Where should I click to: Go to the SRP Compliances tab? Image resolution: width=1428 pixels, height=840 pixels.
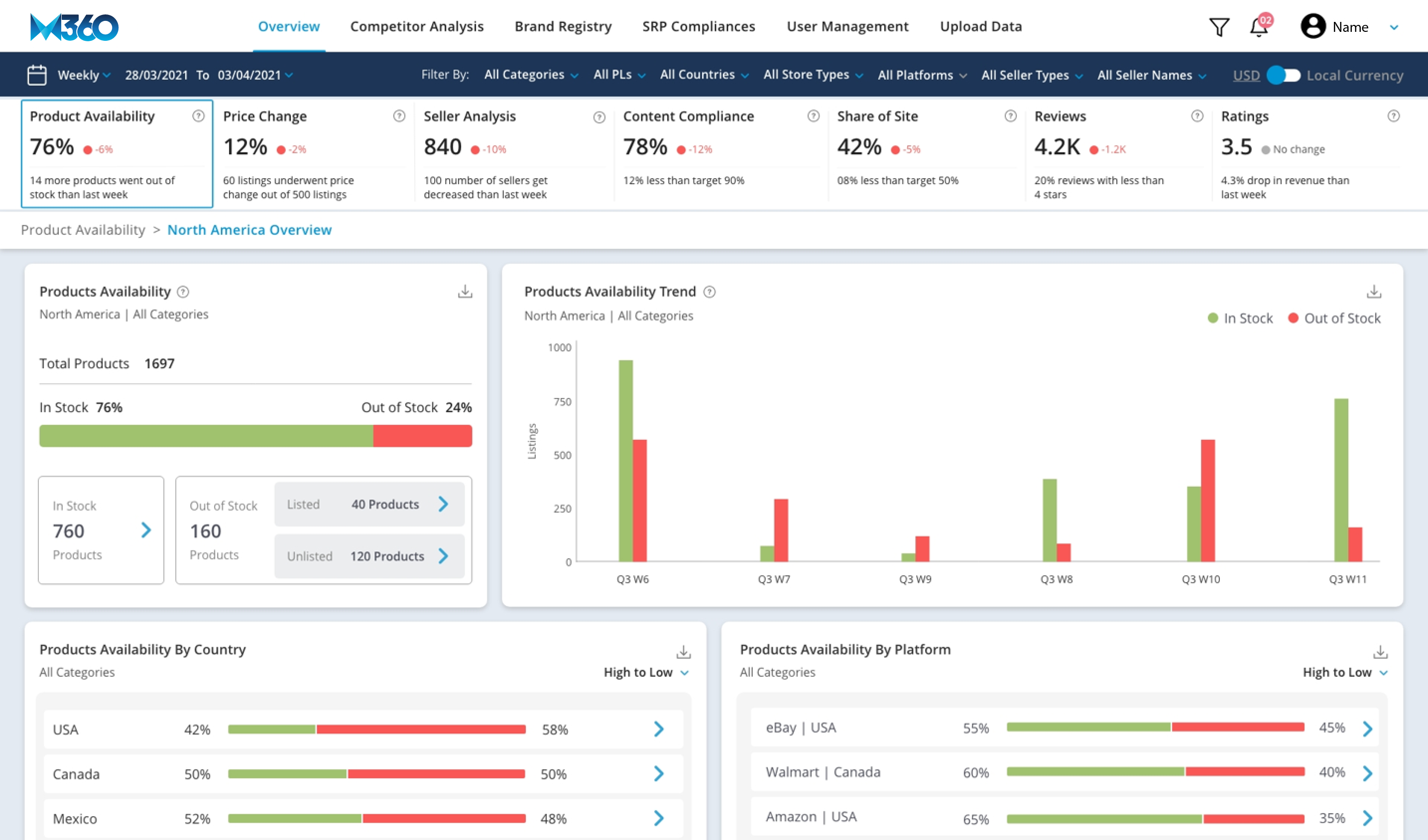point(698,26)
